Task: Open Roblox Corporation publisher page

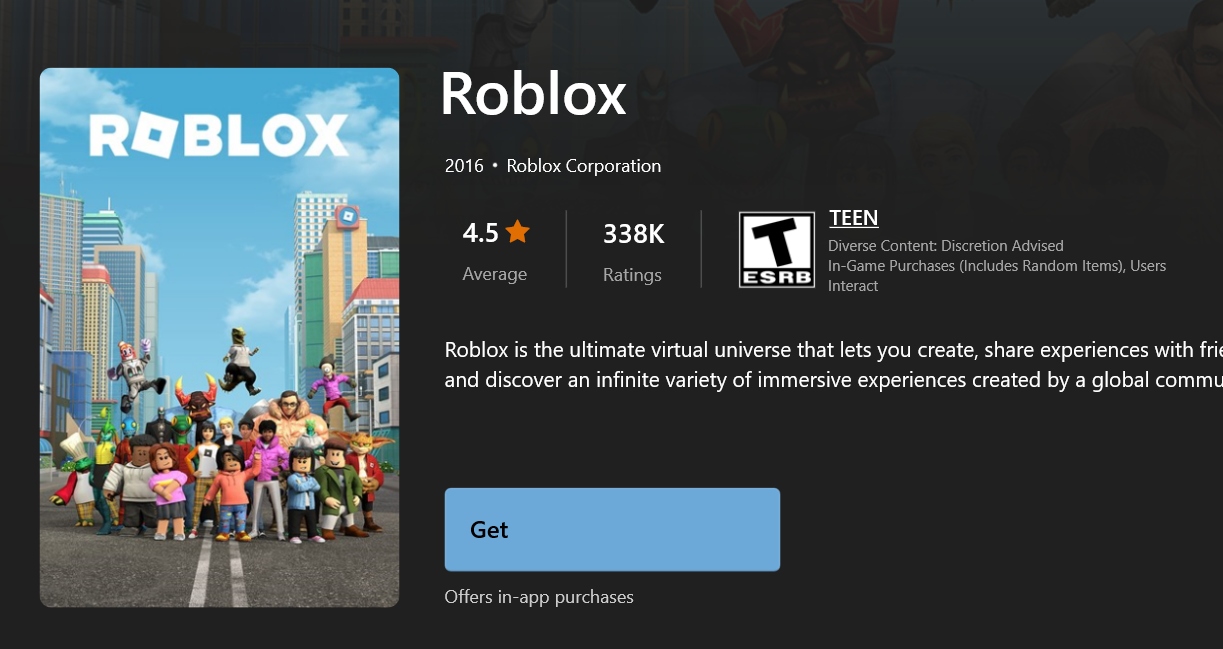Action: [583, 165]
